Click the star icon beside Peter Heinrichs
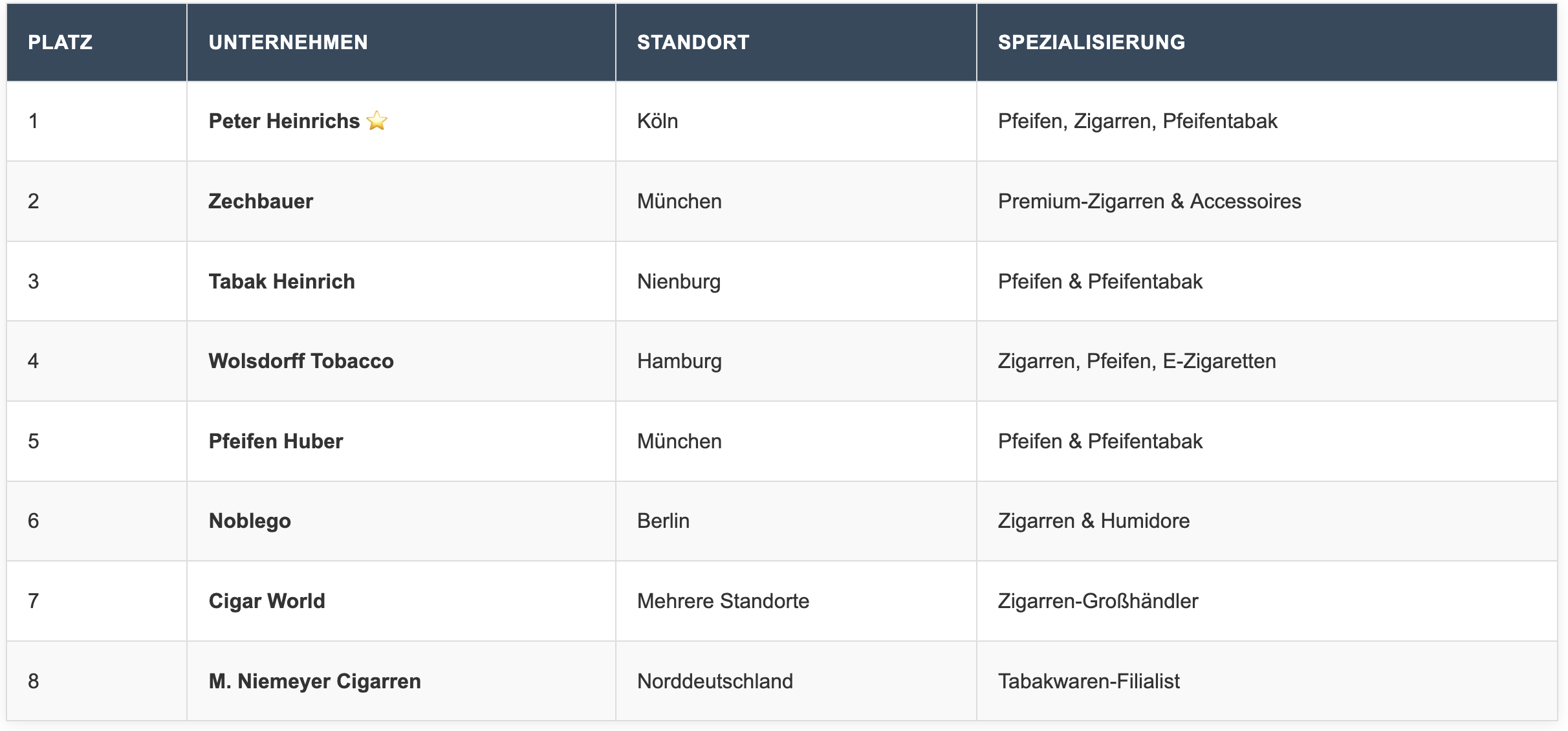Viewport: 1568px width, 731px height. [x=376, y=121]
